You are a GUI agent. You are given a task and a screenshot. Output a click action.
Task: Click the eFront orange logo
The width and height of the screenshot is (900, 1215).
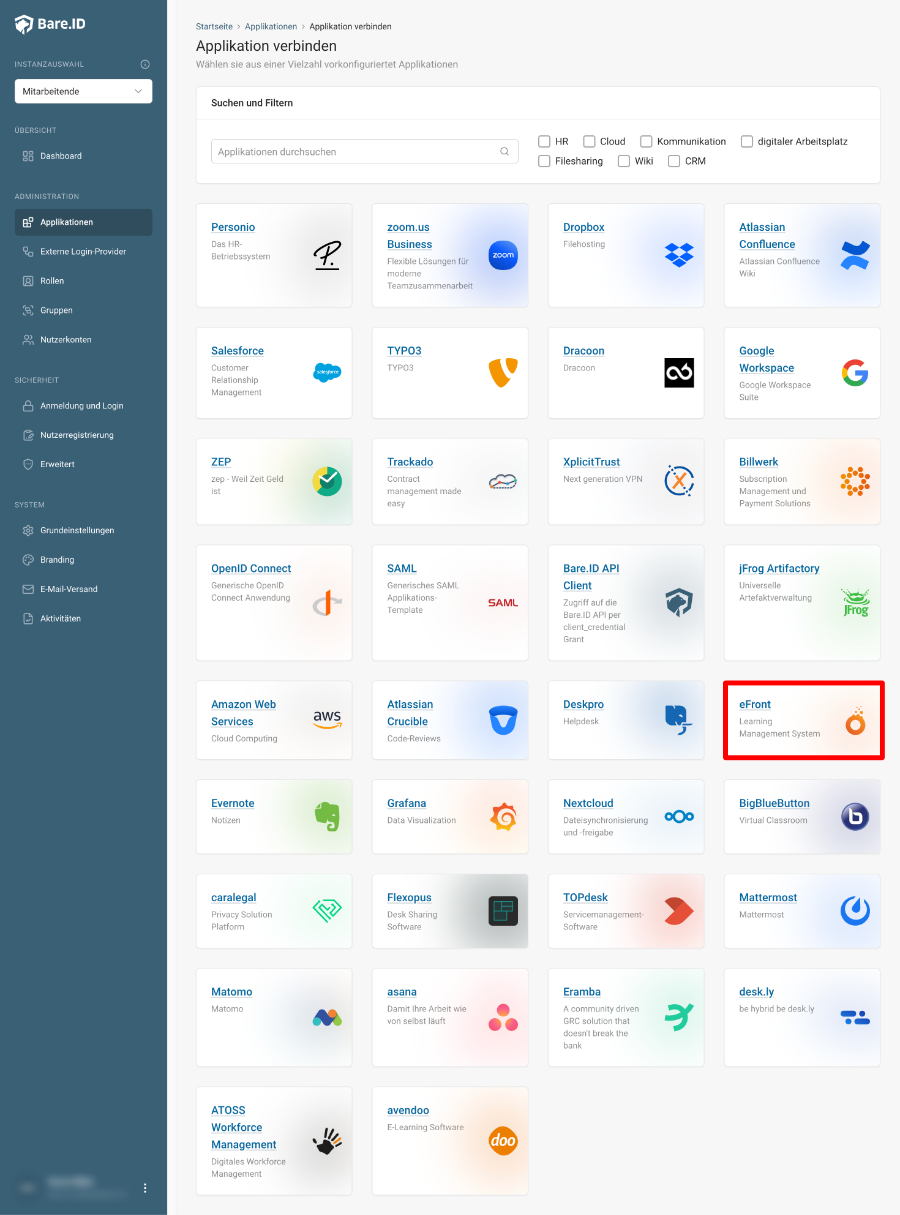855,720
